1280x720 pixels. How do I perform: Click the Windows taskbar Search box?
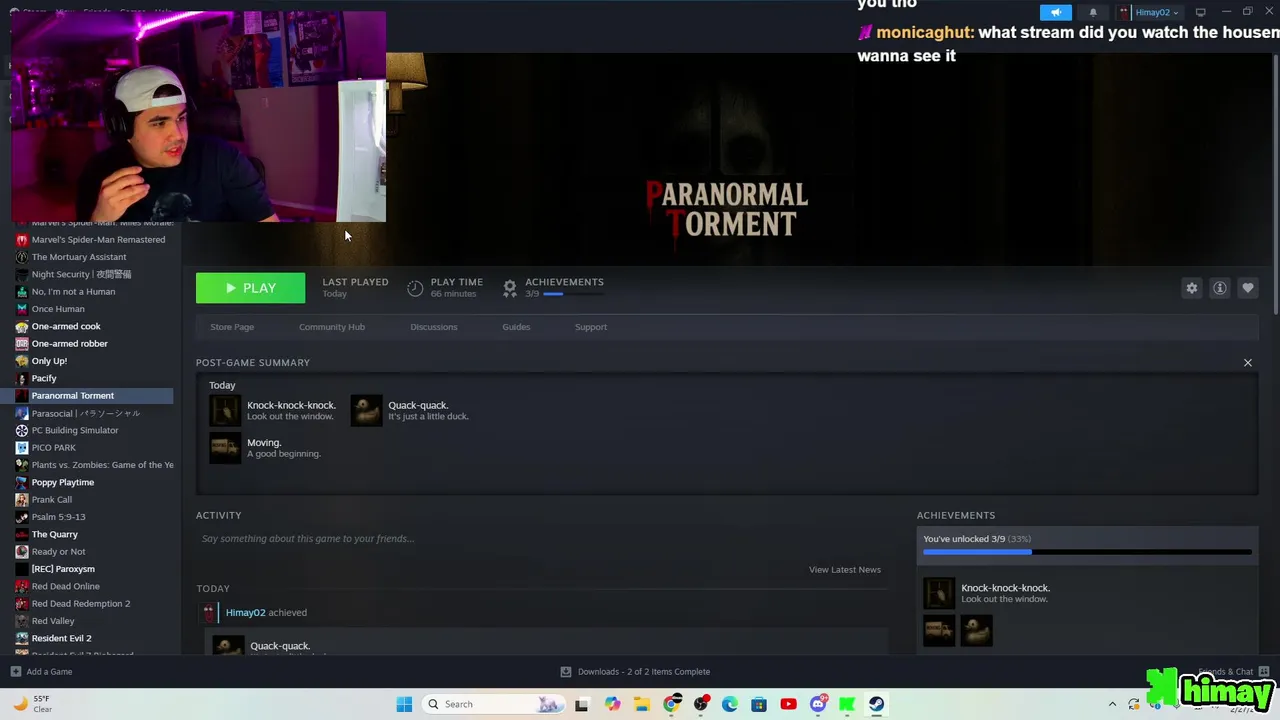[x=493, y=704]
